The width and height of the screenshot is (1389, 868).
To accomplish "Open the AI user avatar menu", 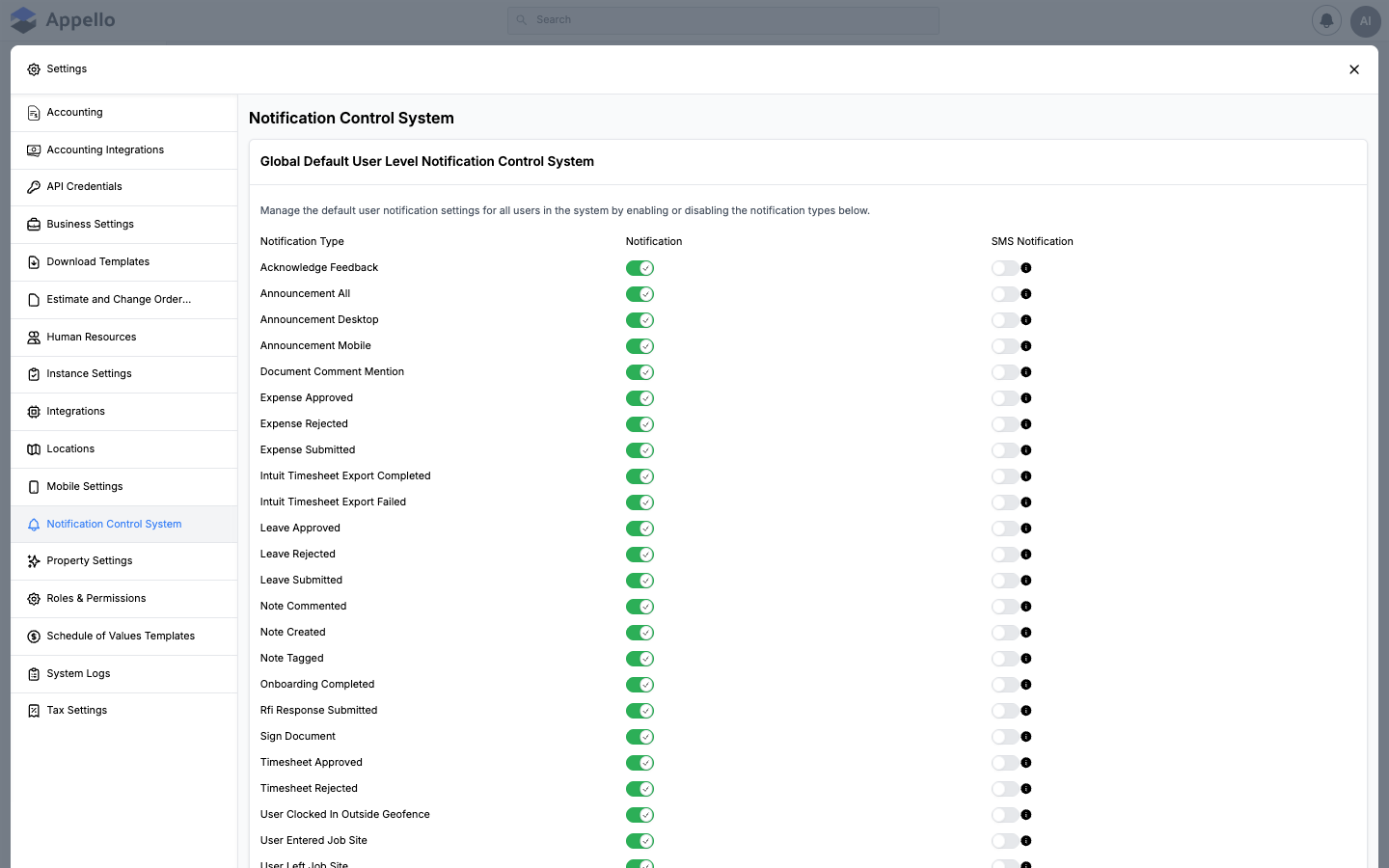I will coord(1365,20).
